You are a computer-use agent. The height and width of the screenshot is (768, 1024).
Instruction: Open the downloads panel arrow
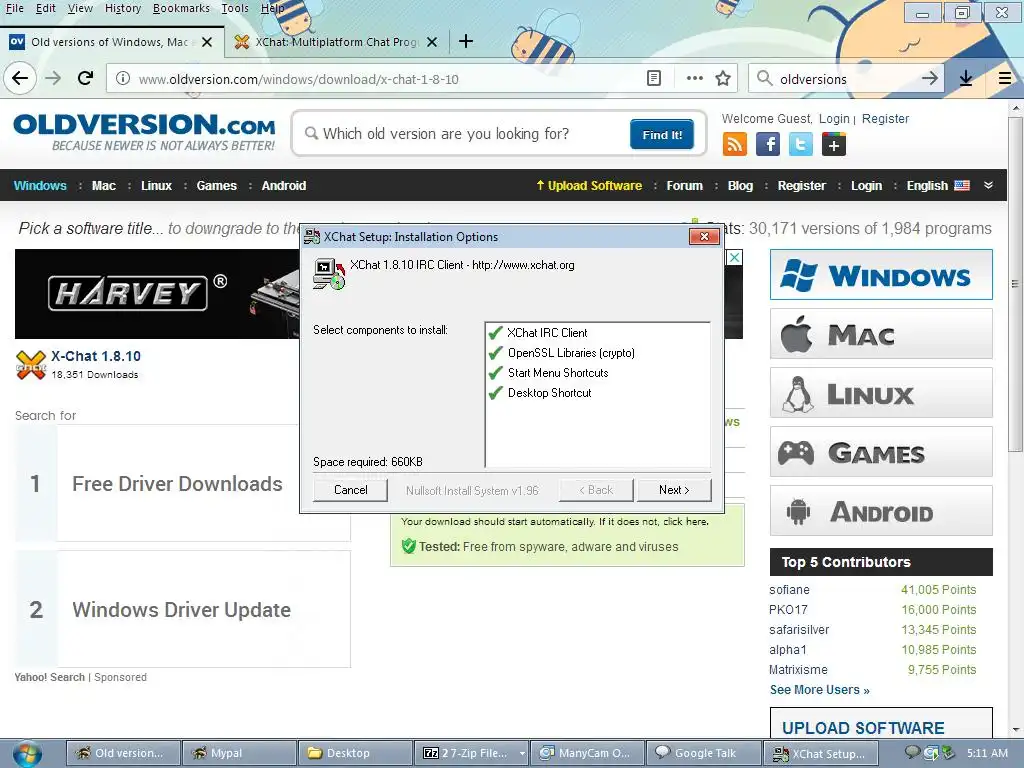click(x=966, y=78)
